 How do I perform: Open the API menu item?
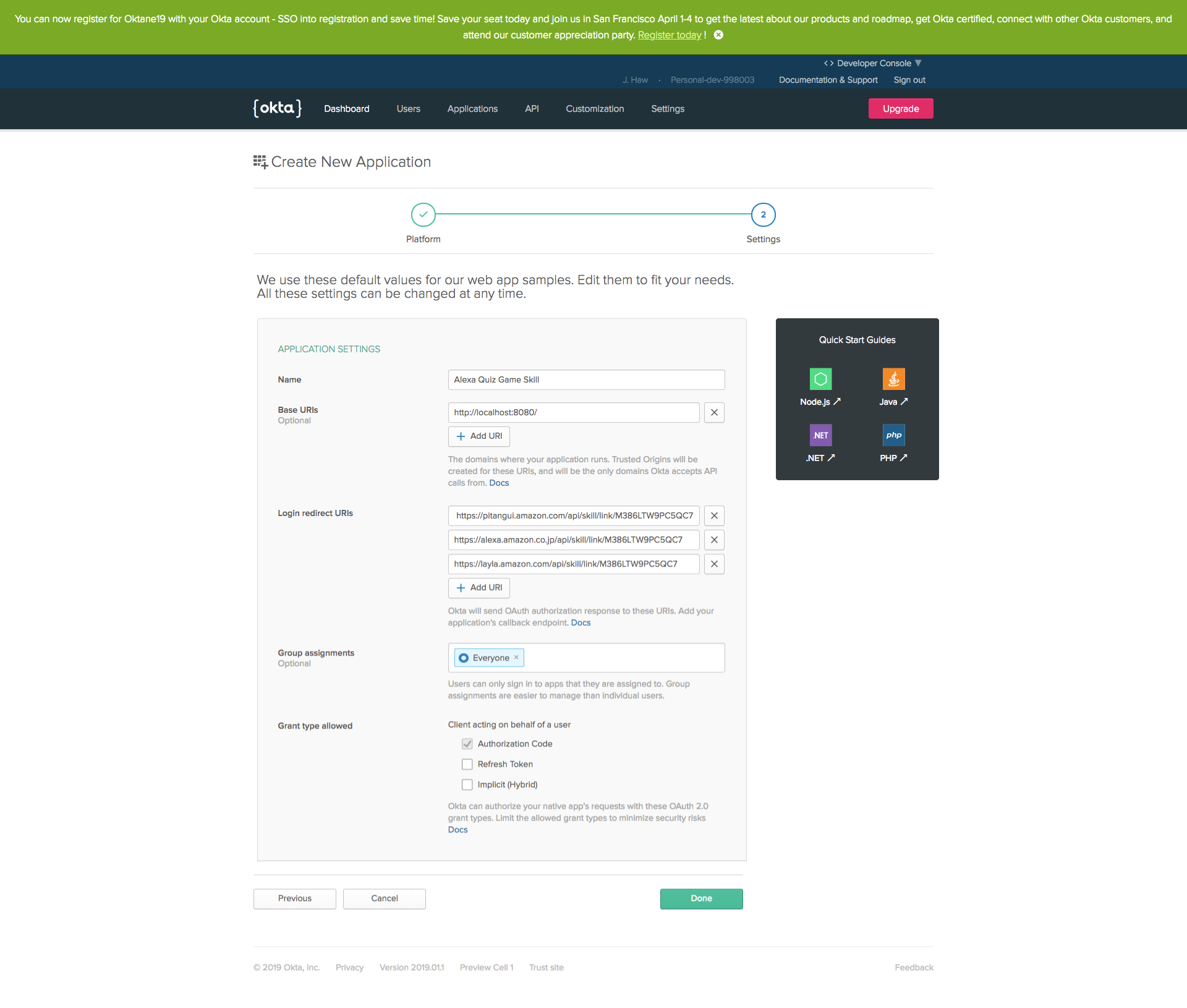click(x=532, y=108)
